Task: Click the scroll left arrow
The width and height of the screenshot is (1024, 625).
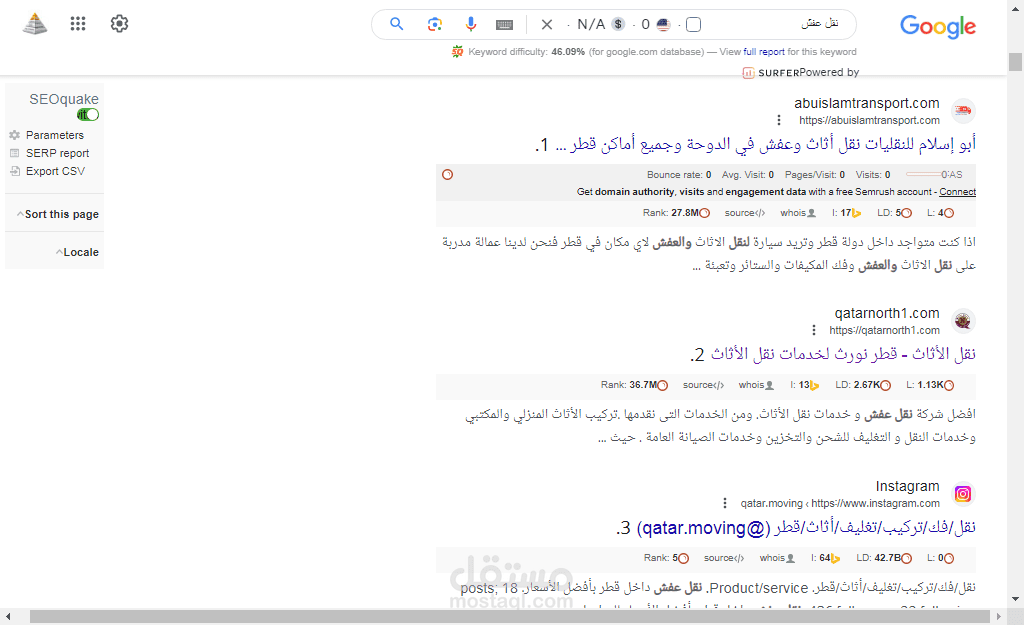Action: (x=8, y=617)
